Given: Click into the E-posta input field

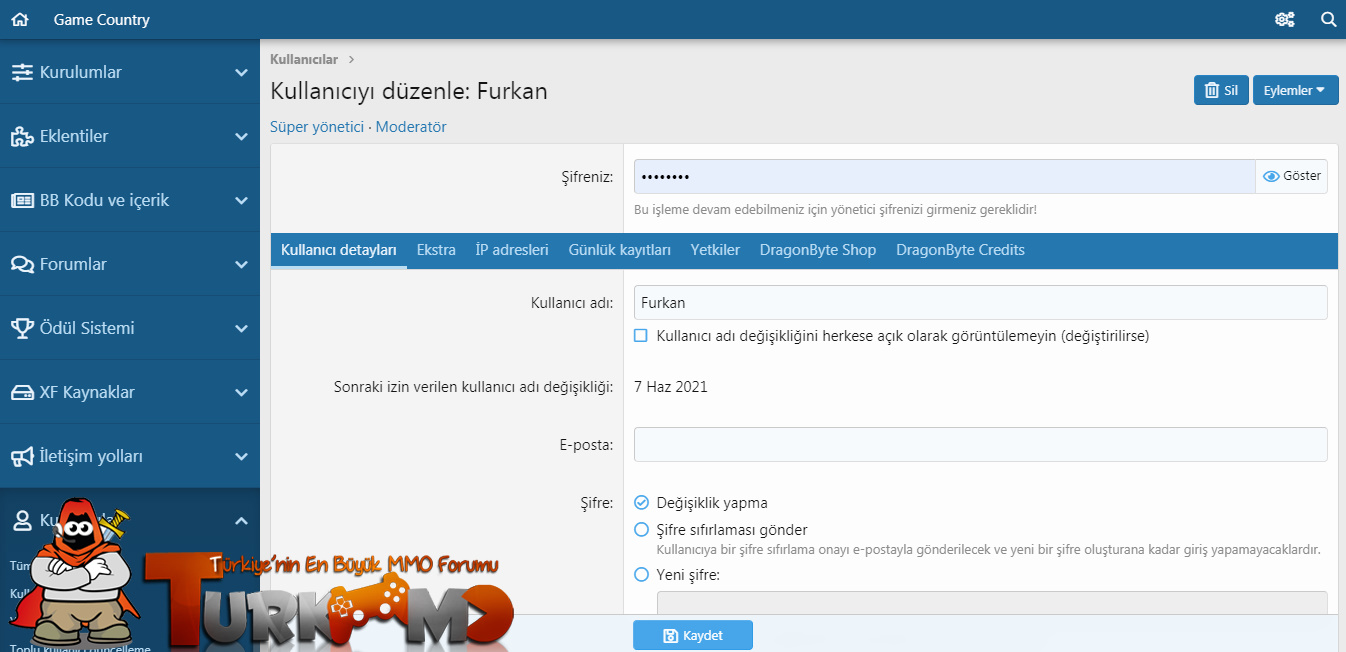Looking at the screenshot, I should pyautogui.click(x=980, y=445).
